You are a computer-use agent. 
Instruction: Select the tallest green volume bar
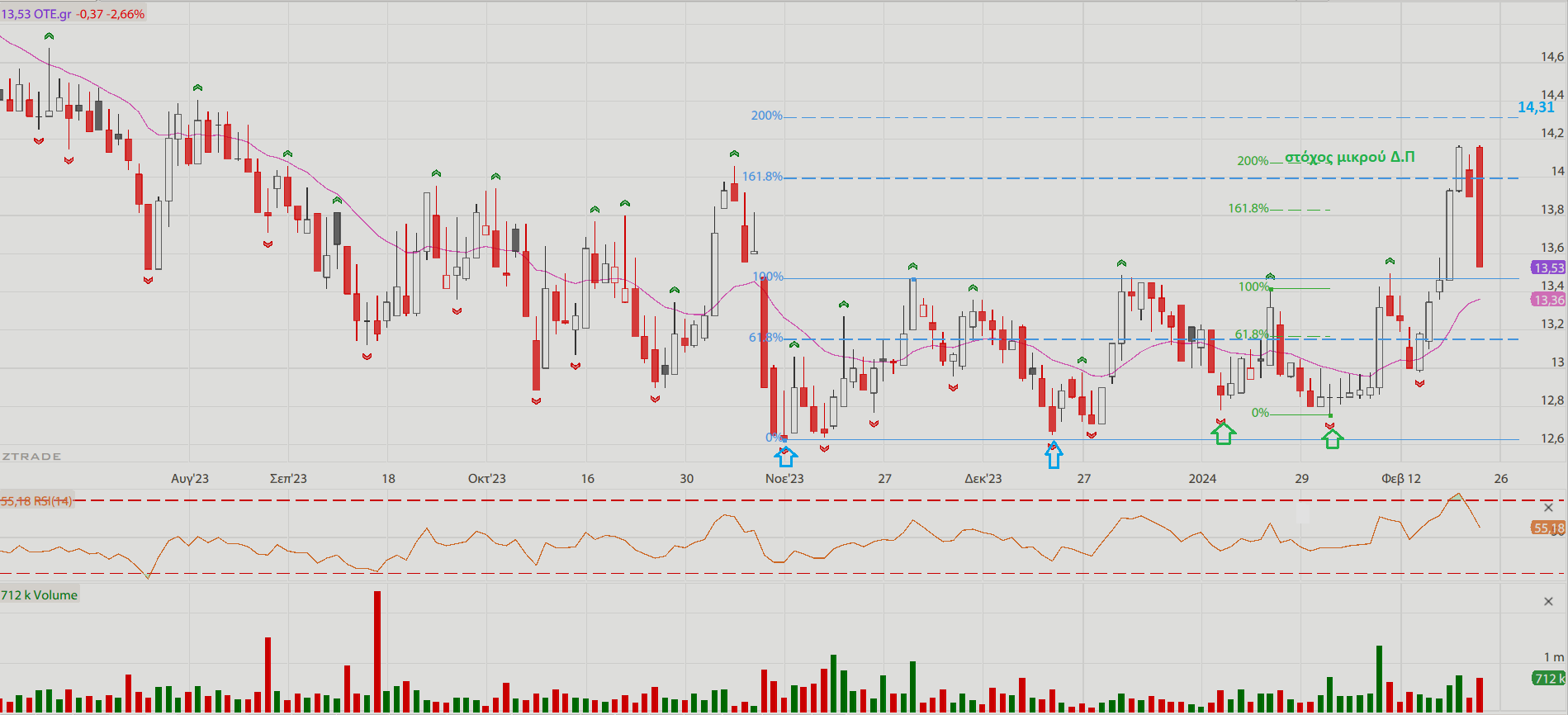(x=1379, y=679)
